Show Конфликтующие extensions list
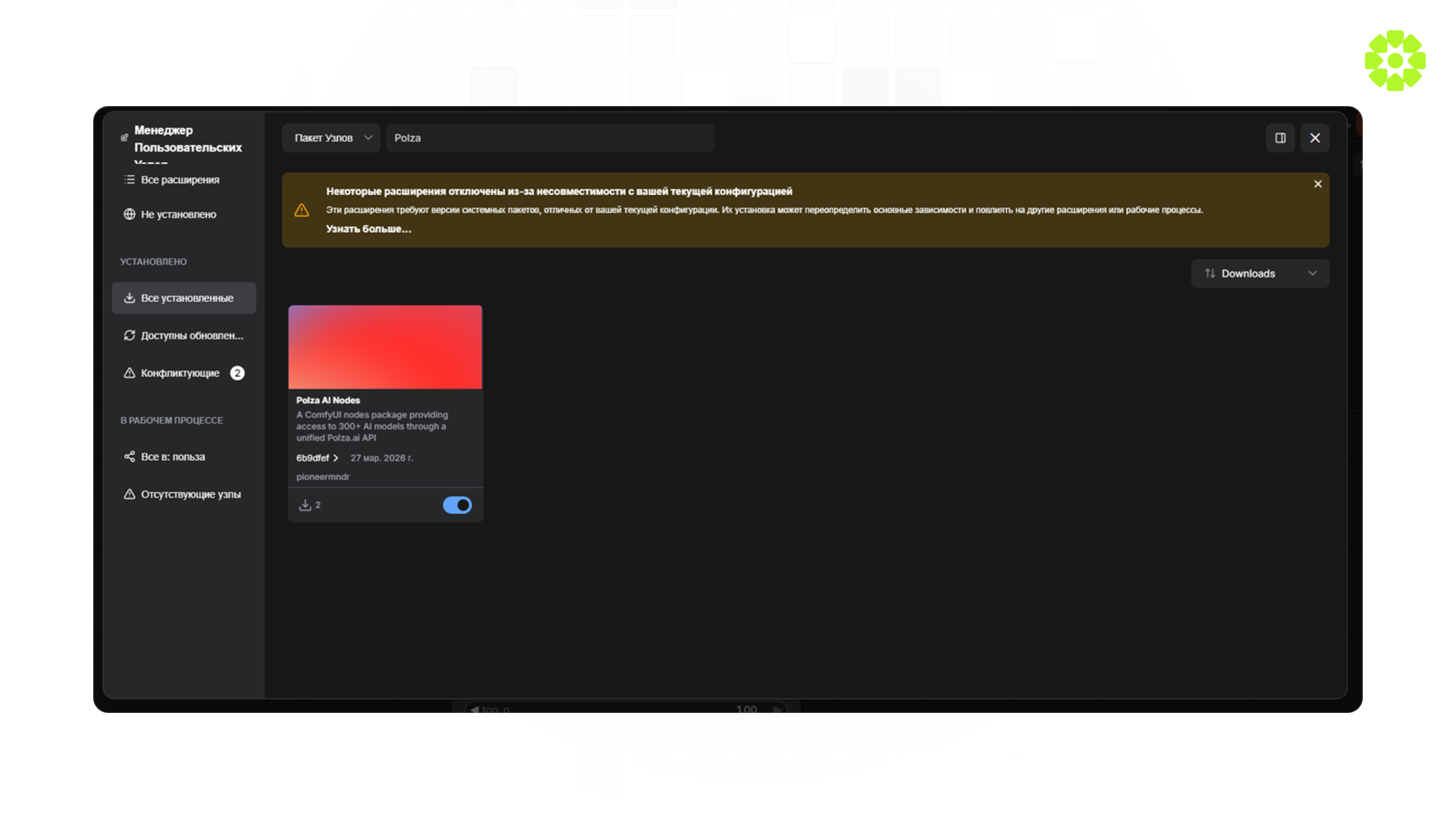This screenshot has height=819, width=1456. 180,373
